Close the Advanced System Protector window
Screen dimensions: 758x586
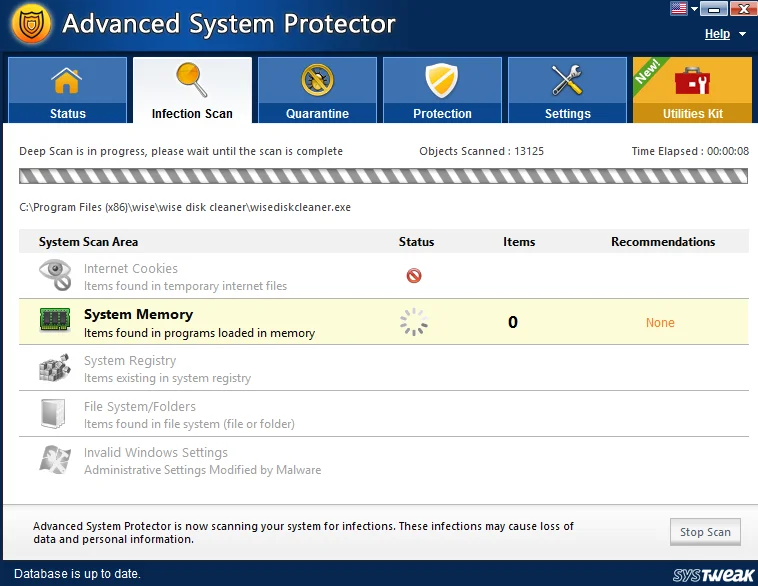[743, 9]
